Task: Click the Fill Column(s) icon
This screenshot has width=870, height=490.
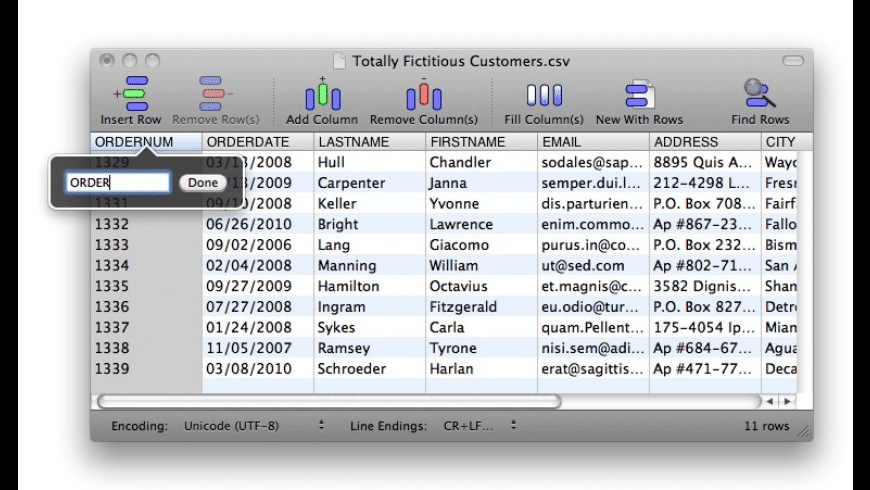Action: 543,95
